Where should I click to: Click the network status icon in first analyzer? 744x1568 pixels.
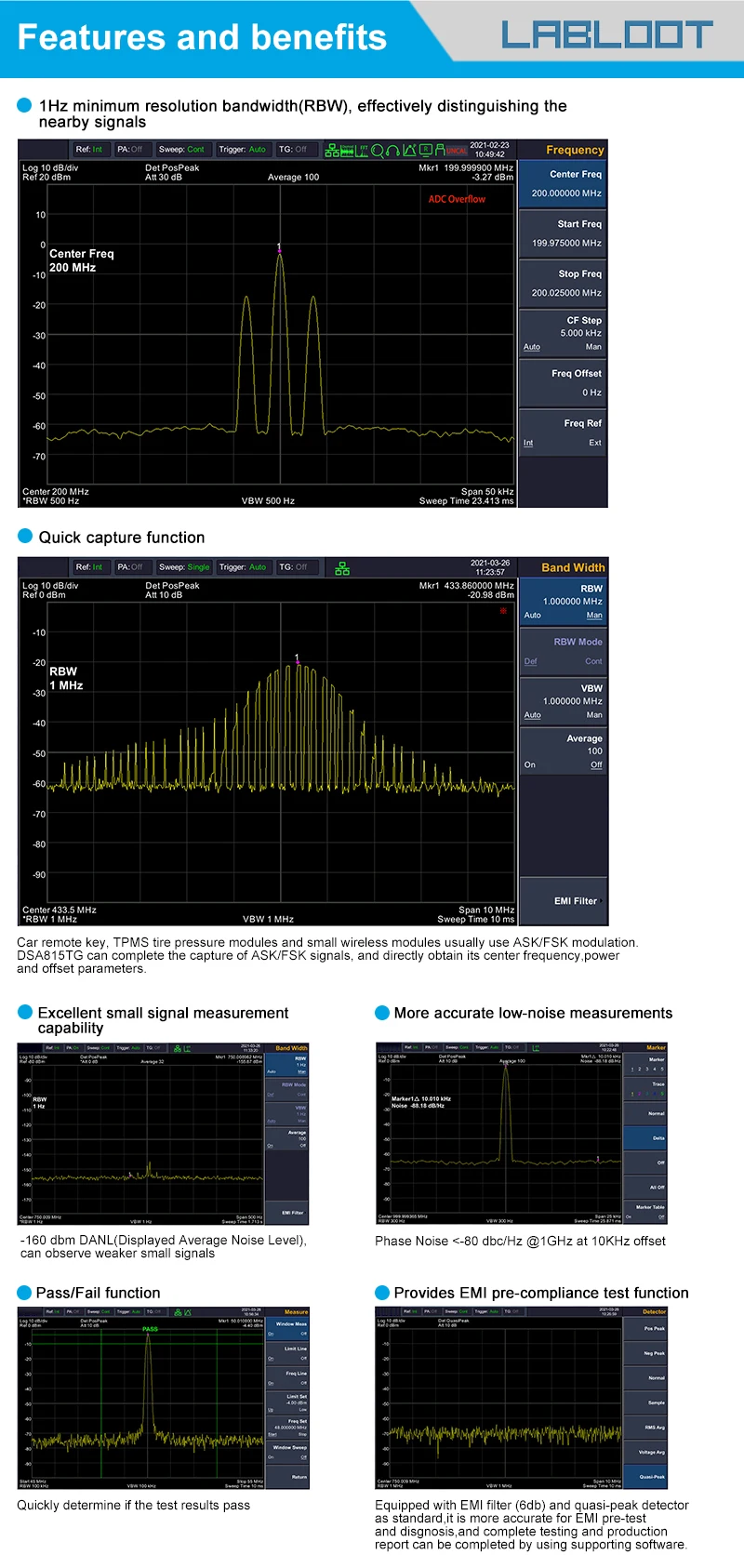(332, 151)
